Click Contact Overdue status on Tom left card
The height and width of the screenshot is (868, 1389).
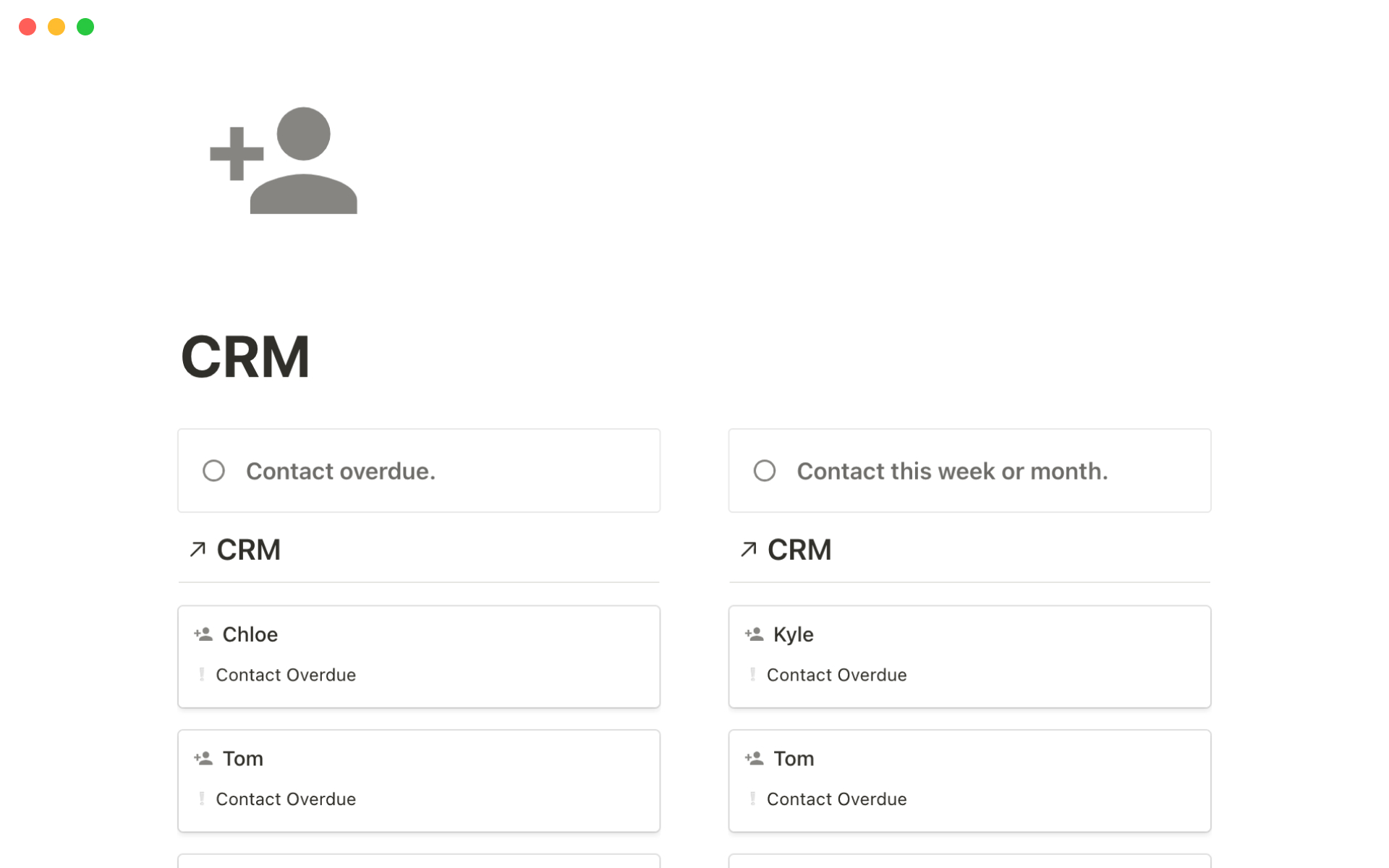tap(285, 799)
